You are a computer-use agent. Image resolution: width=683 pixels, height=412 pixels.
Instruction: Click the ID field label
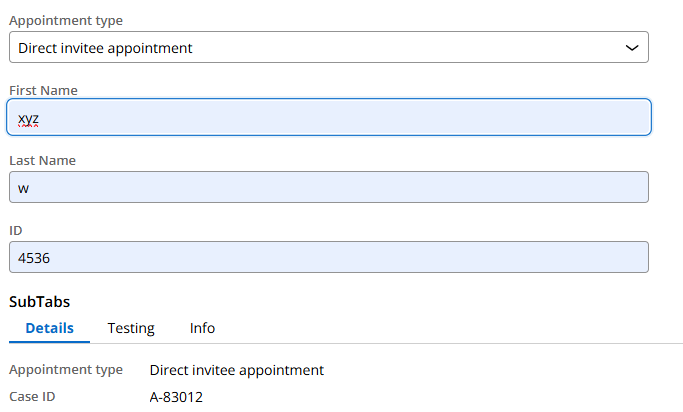click(16, 230)
